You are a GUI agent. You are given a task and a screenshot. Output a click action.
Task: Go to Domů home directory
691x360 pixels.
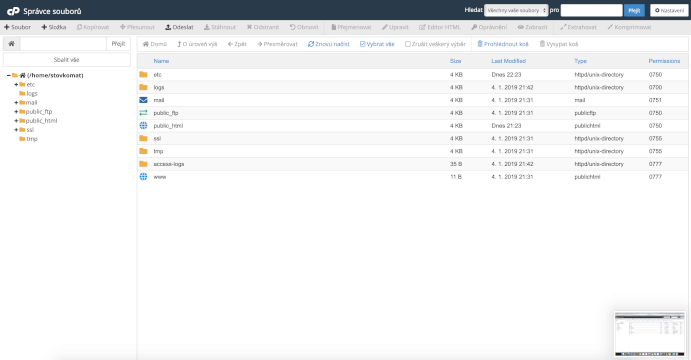click(x=155, y=44)
